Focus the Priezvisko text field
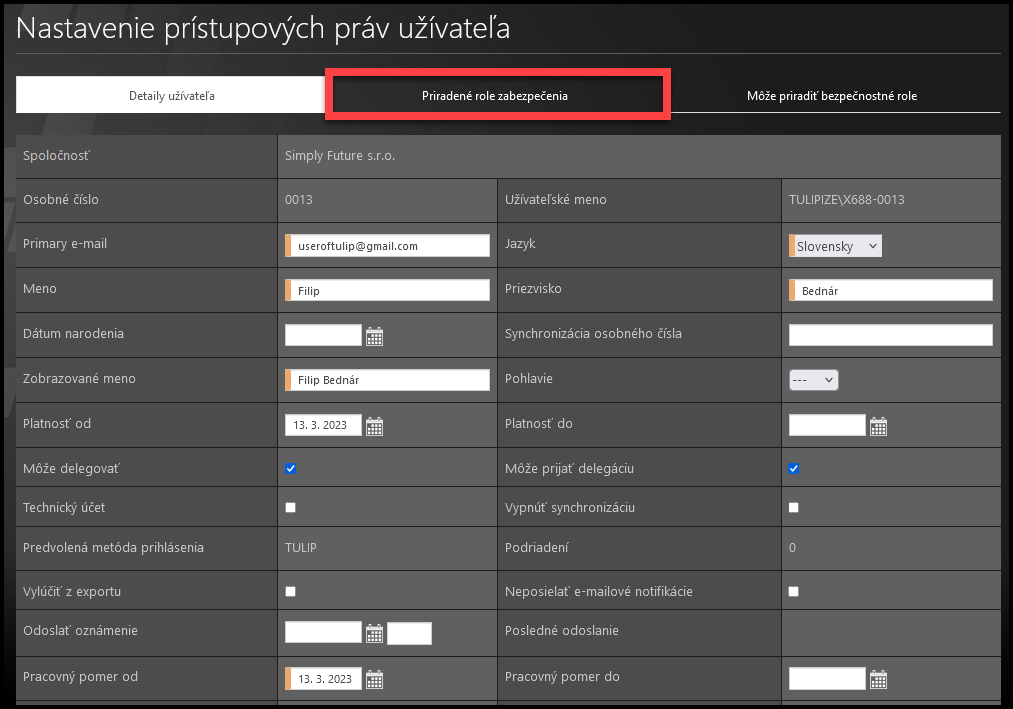This screenshot has width=1013, height=709. coord(893,290)
